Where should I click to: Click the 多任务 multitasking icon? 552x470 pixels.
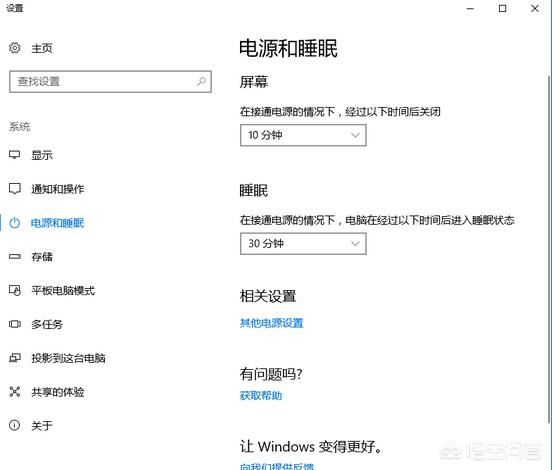coord(15,324)
